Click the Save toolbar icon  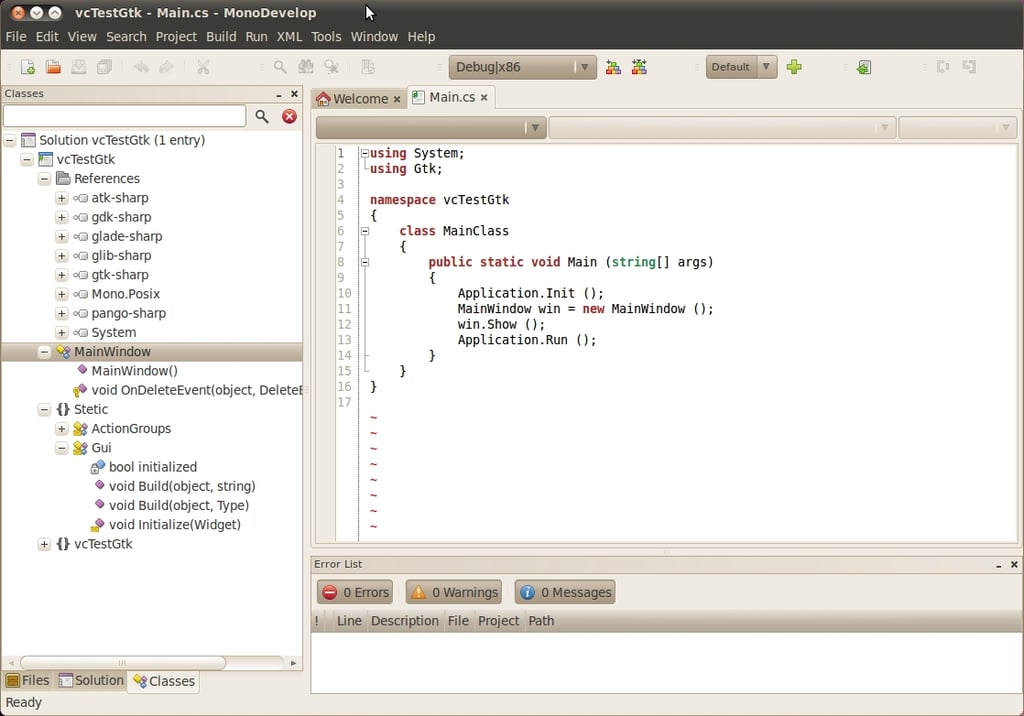(x=78, y=67)
